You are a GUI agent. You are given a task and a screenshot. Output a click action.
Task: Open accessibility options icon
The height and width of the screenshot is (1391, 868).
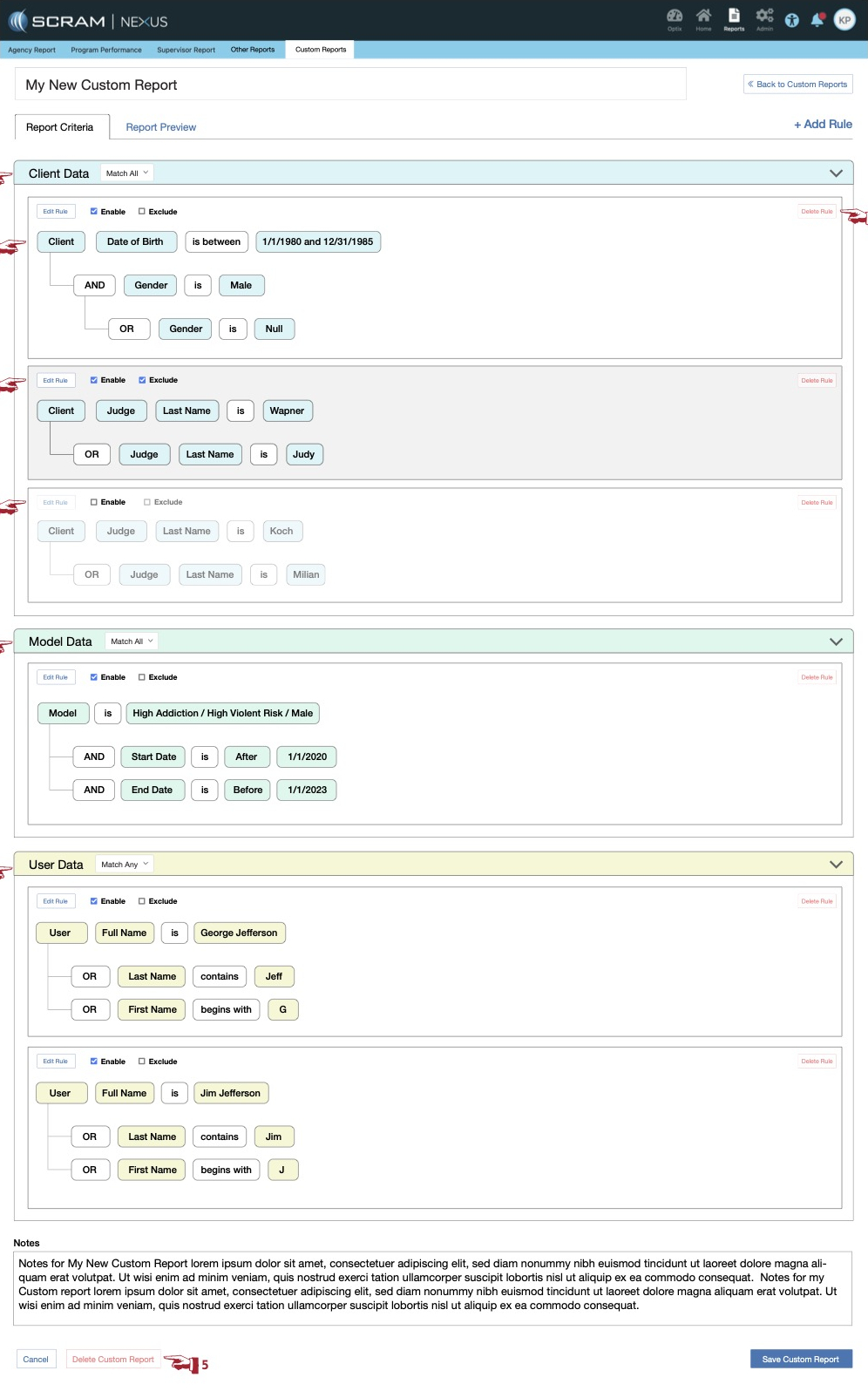(791, 20)
